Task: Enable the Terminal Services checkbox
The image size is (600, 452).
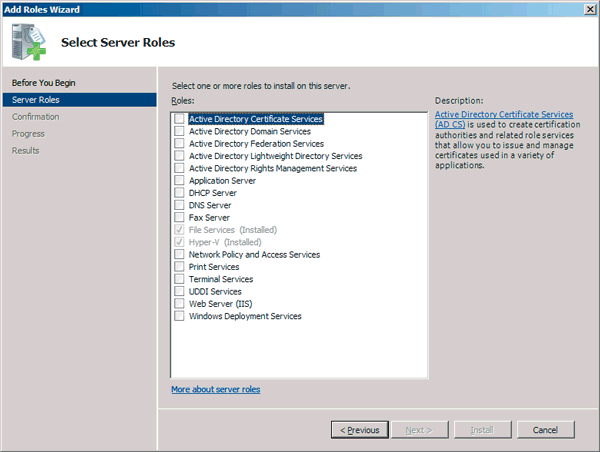Action: tap(179, 279)
